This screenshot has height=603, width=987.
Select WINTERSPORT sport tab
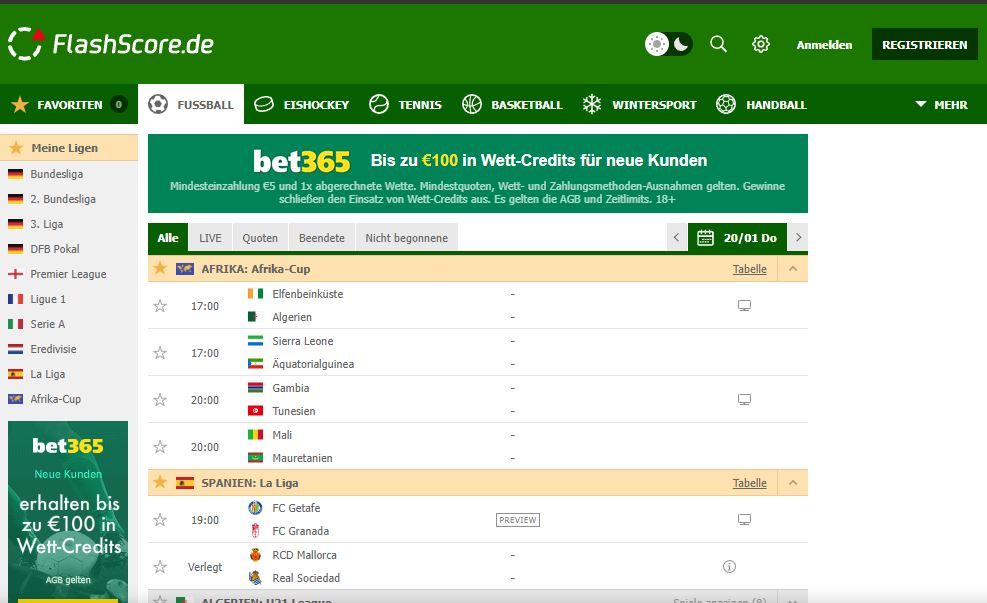click(x=640, y=104)
